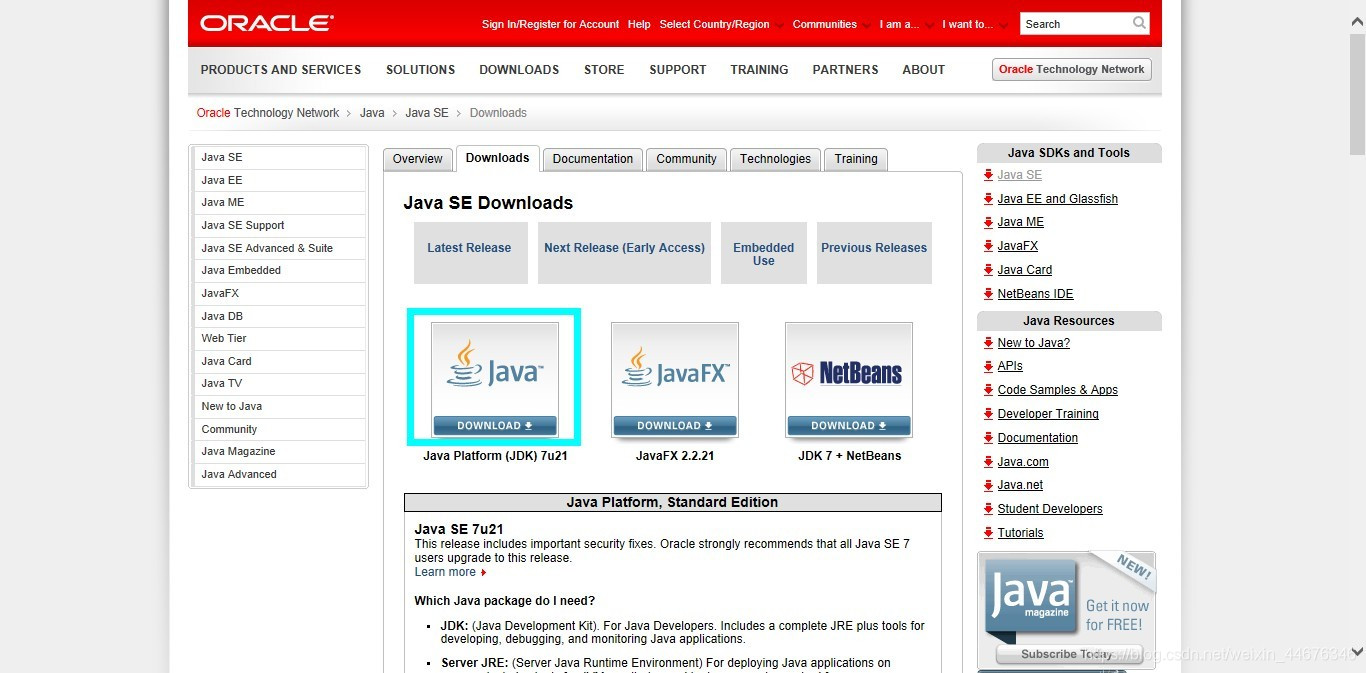The width and height of the screenshot is (1366, 673).
Task: Open the Solutions menu
Action: [x=420, y=70]
